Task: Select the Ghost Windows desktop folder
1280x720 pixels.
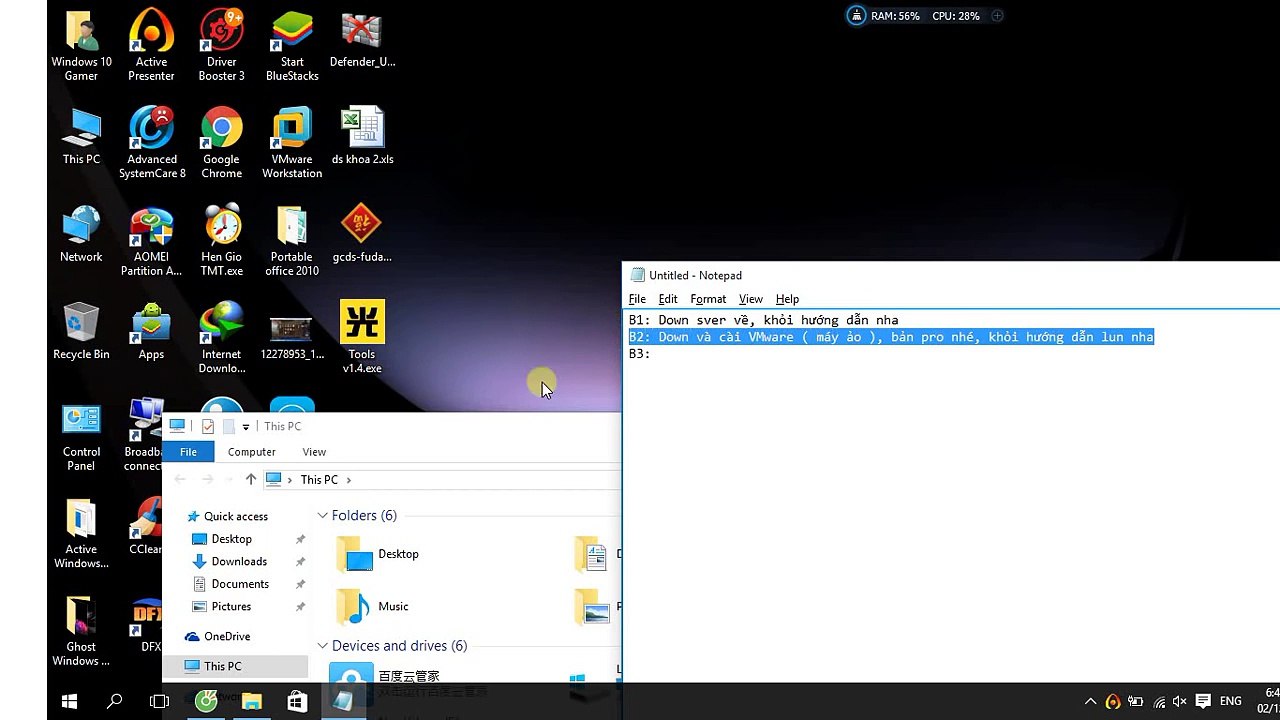Action: [x=81, y=631]
